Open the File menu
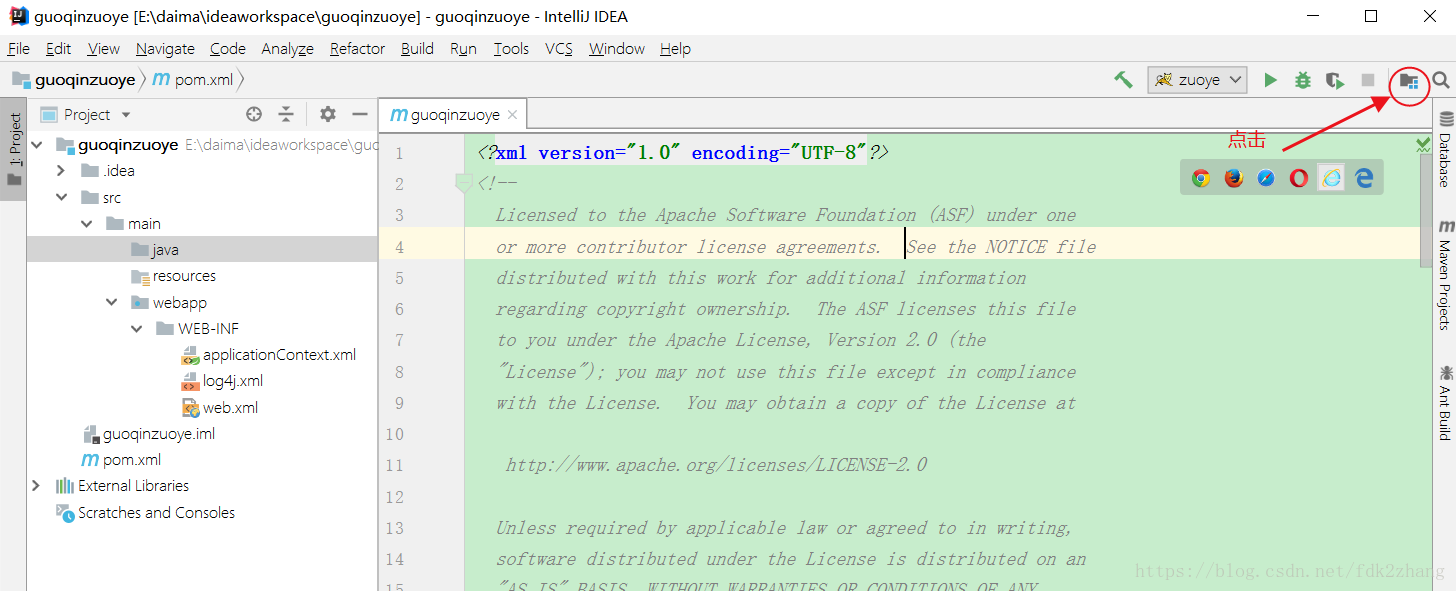The height and width of the screenshot is (591, 1456). pos(19,48)
